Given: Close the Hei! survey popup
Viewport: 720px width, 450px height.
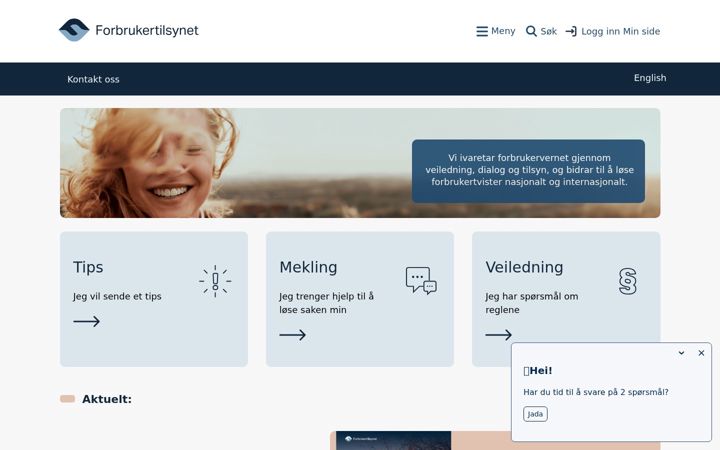Looking at the screenshot, I should (x=701, y=353).
